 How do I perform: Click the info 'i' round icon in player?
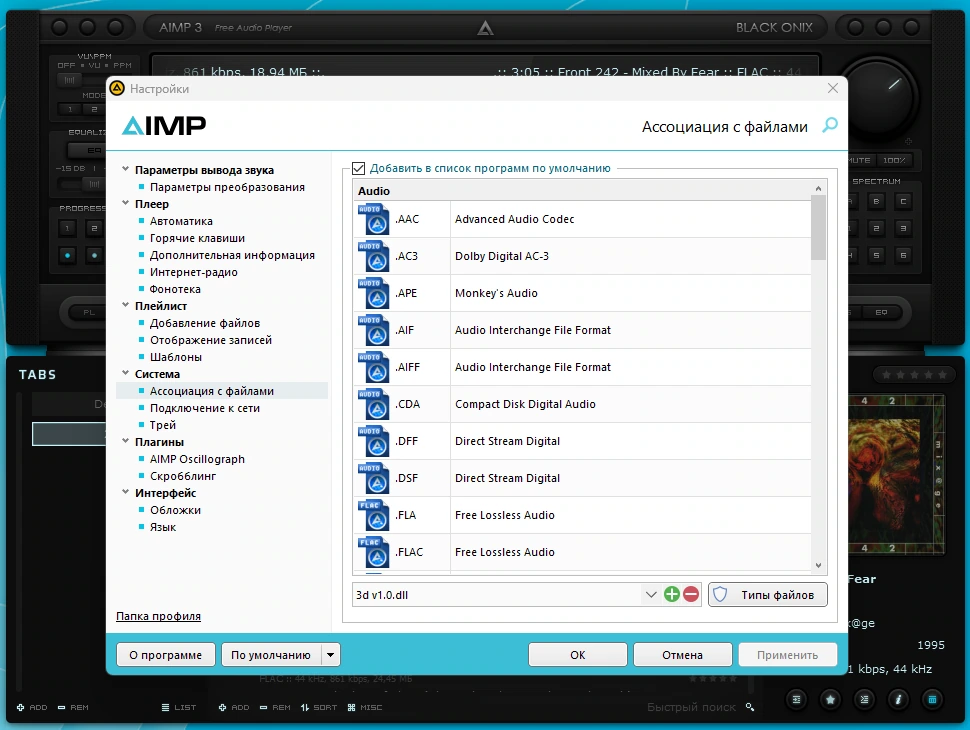click(898, 699)
